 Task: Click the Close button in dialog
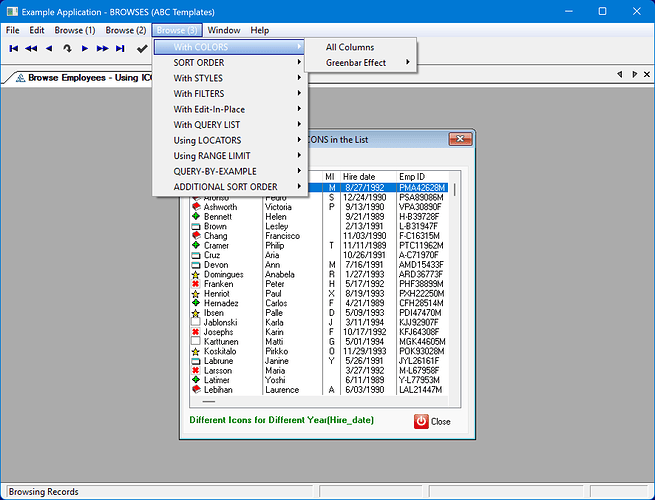[432, 421]
